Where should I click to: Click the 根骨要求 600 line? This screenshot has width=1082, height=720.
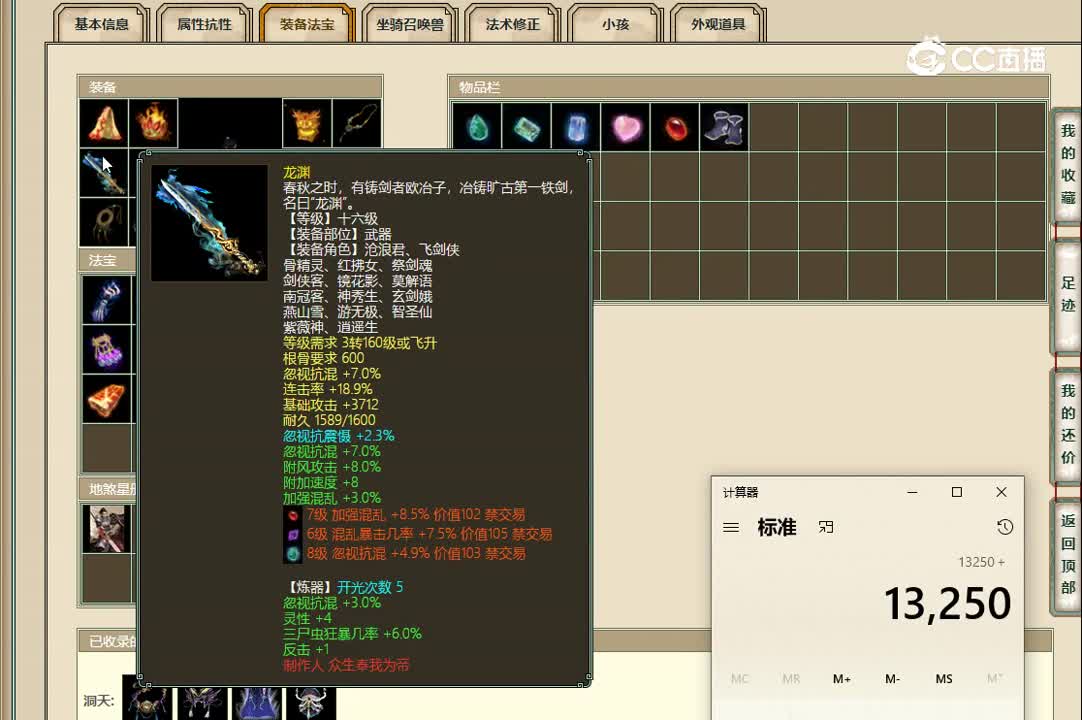324,358
